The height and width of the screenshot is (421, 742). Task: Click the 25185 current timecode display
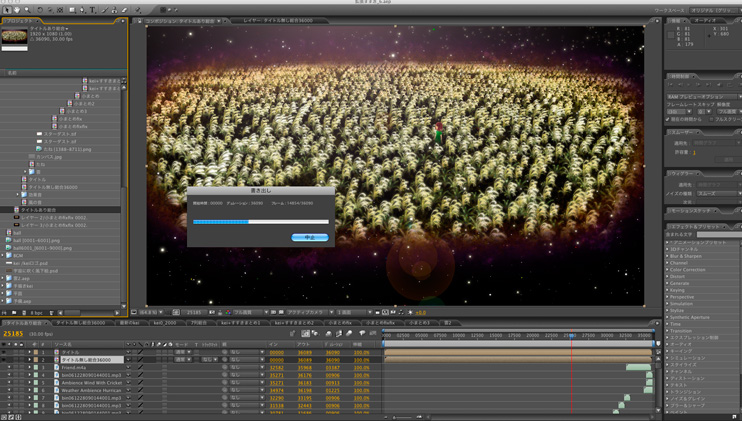pyautogui.click(x=14, y=334)
